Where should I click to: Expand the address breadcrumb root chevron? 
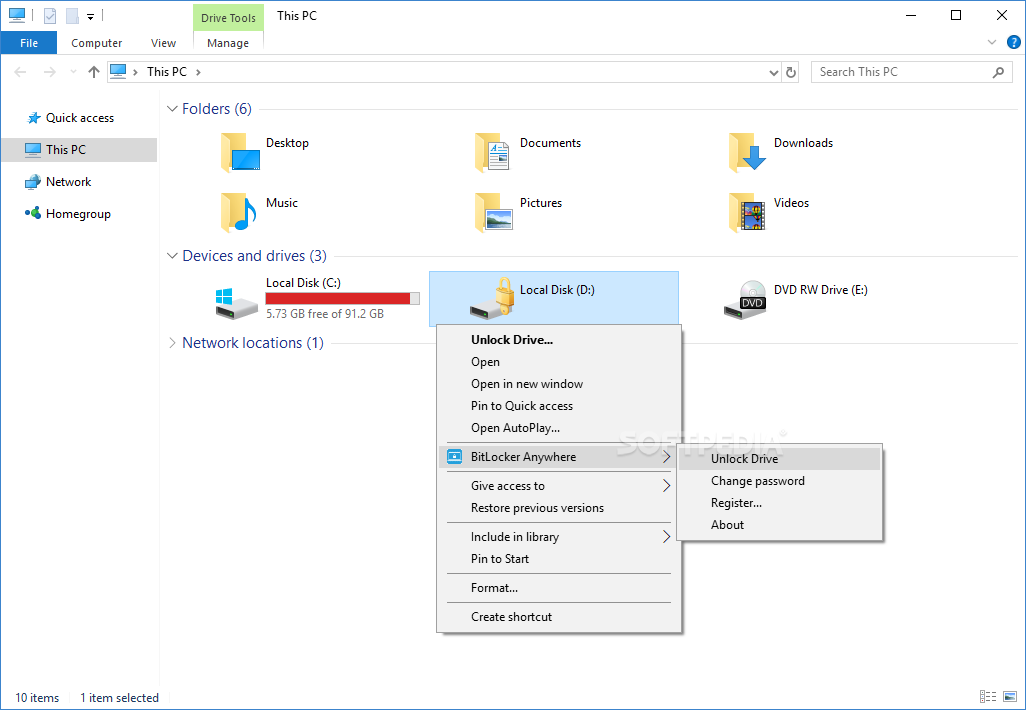click(135, 72)
